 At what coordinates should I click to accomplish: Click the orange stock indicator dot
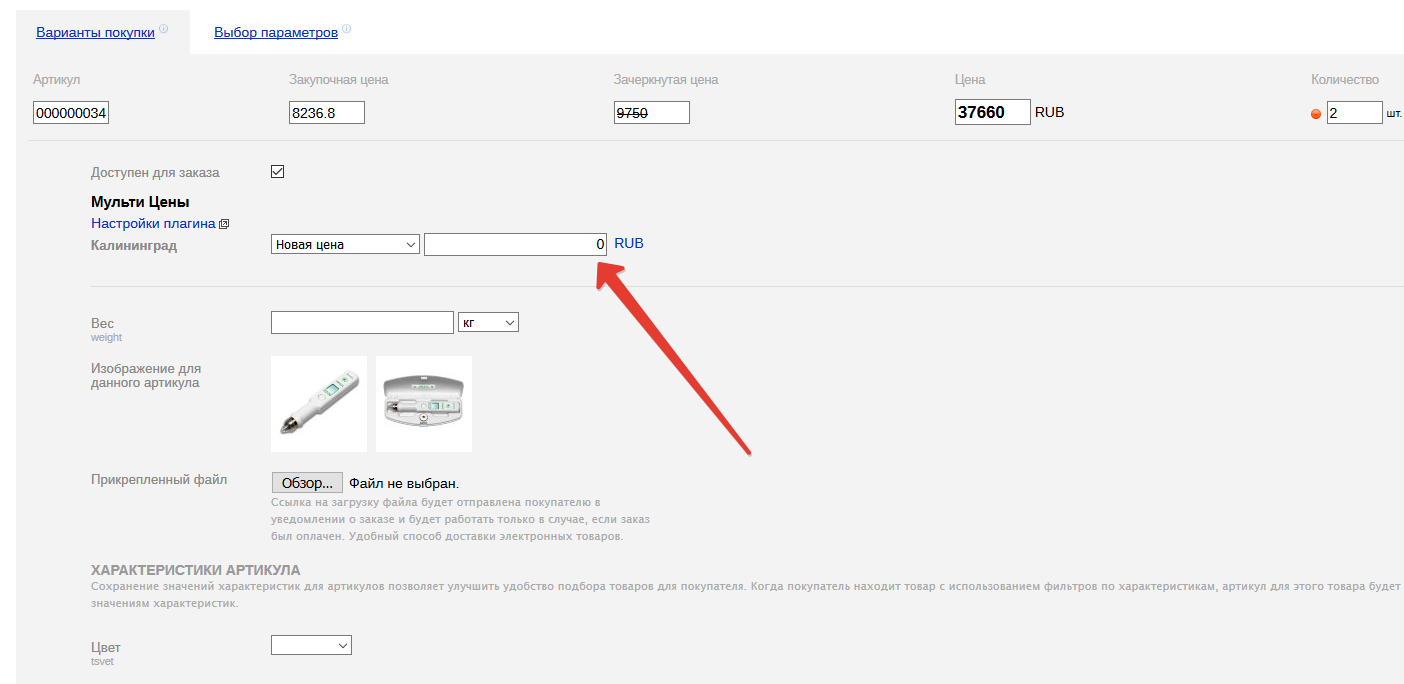[1316, 114]
